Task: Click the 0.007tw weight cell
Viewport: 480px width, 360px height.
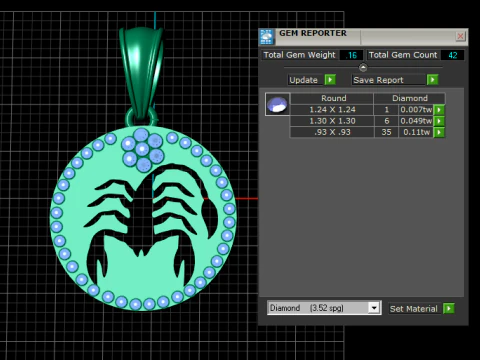Action: click(x=416, y=110)
